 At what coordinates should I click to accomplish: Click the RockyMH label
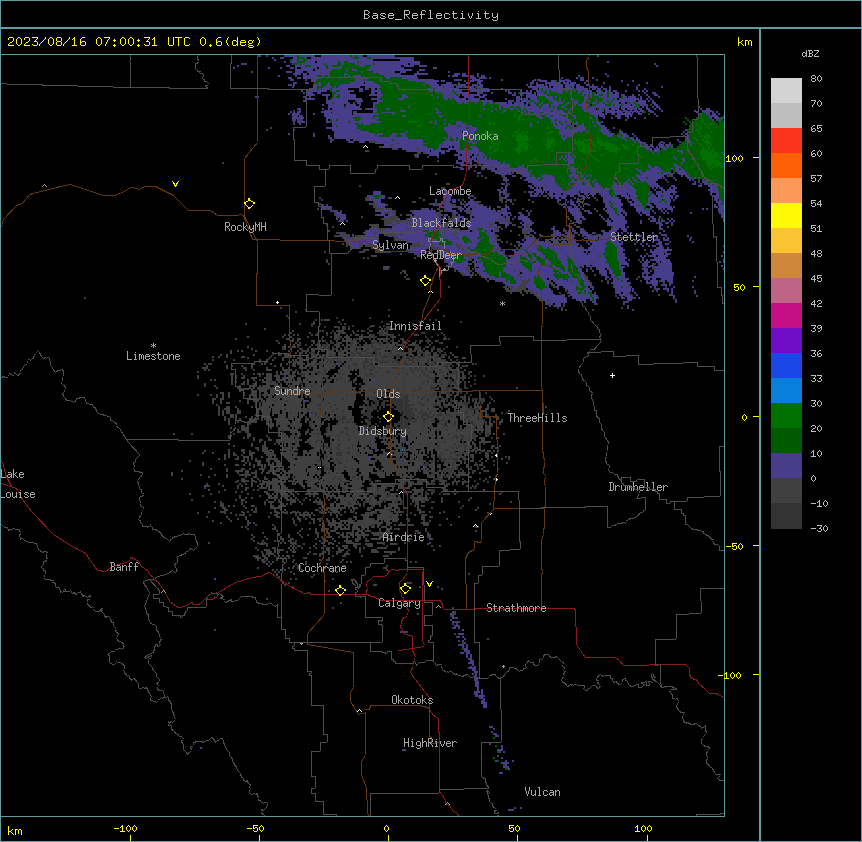click(x=245, y=227)
